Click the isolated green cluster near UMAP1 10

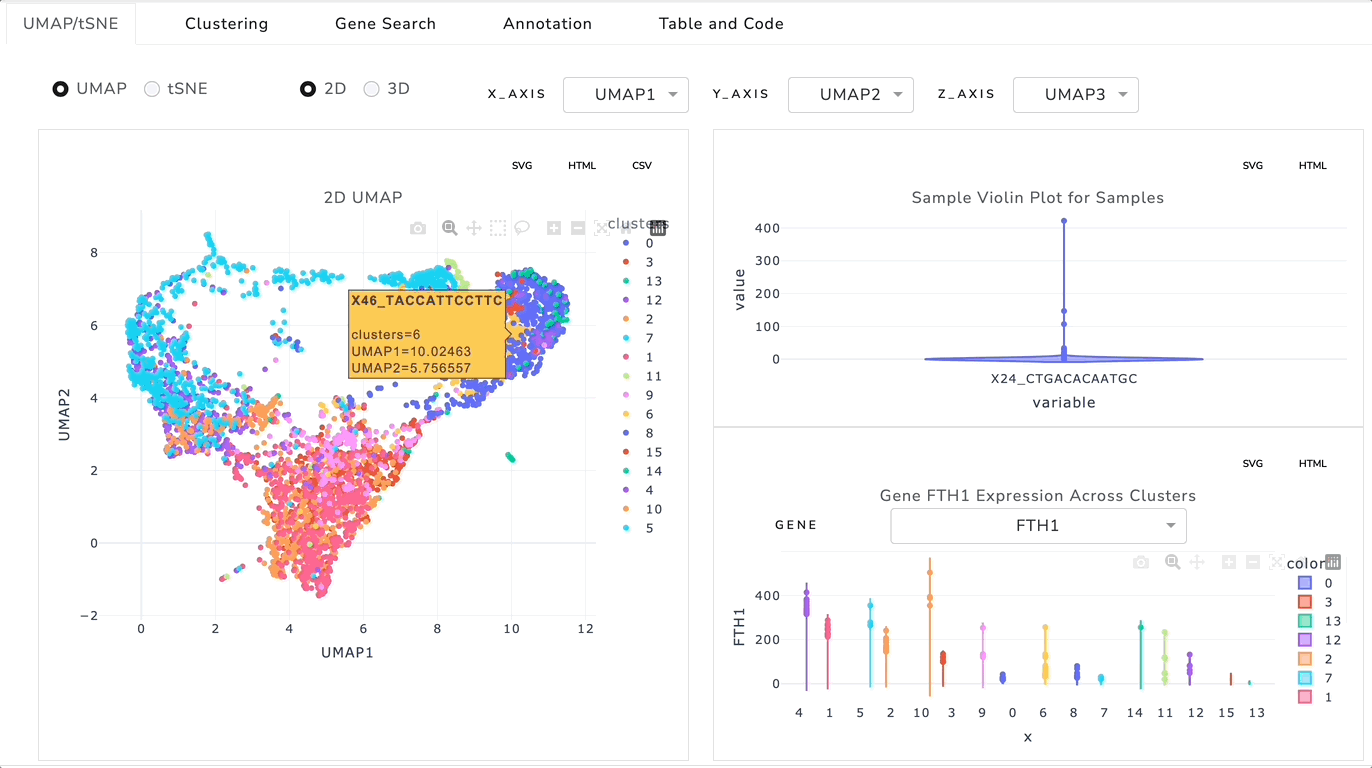[x=510, y=457]
